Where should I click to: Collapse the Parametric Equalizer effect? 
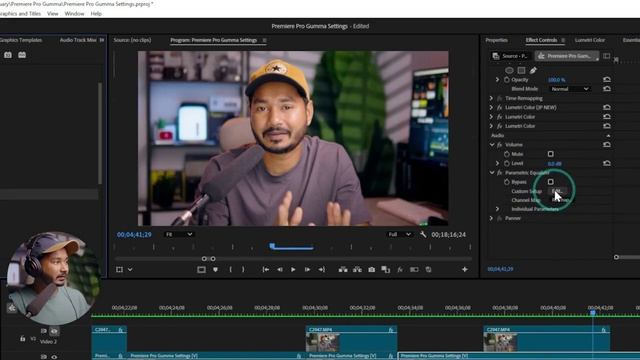click(x=491, y=173)
